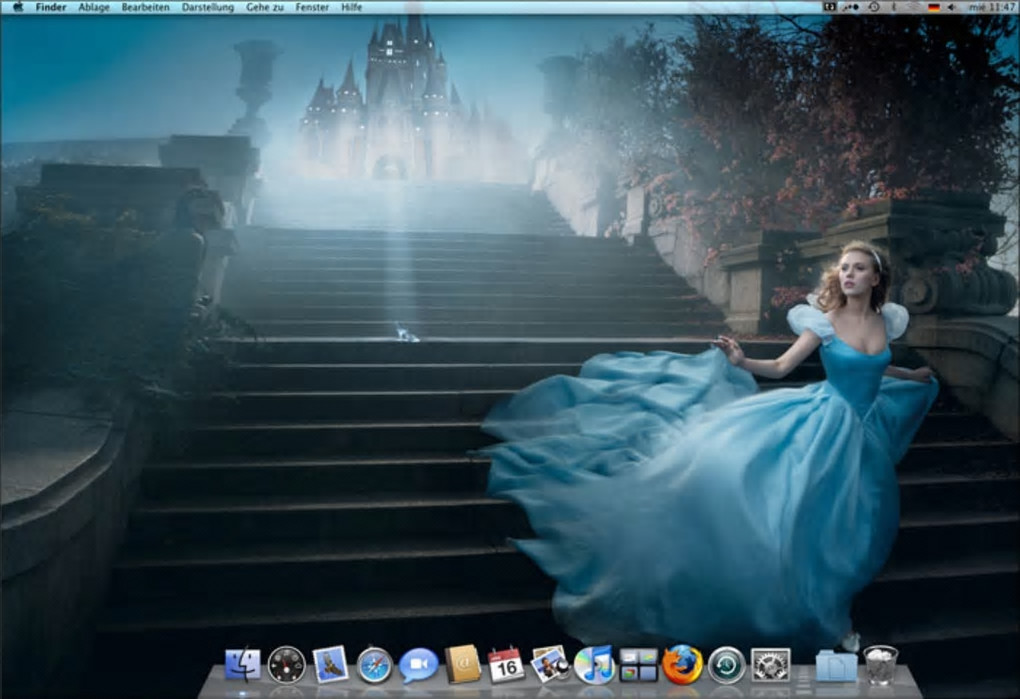This screenshot has height=699, width=1020.
Task: Launch Safari browser from the Dock
Action: (x=375, y=665)
